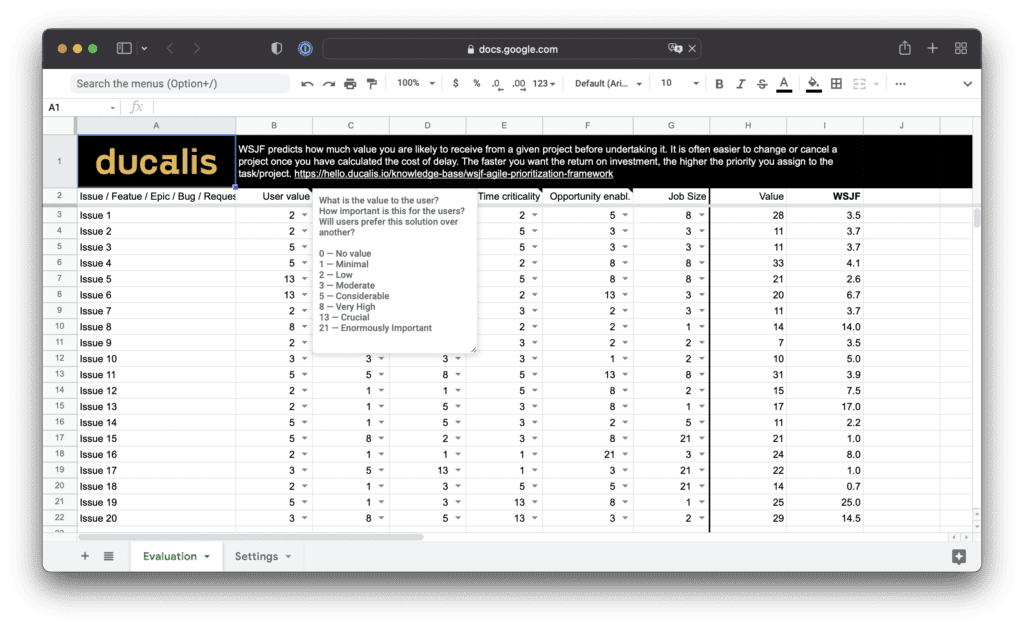Open the Borders icon

(837, 83)
